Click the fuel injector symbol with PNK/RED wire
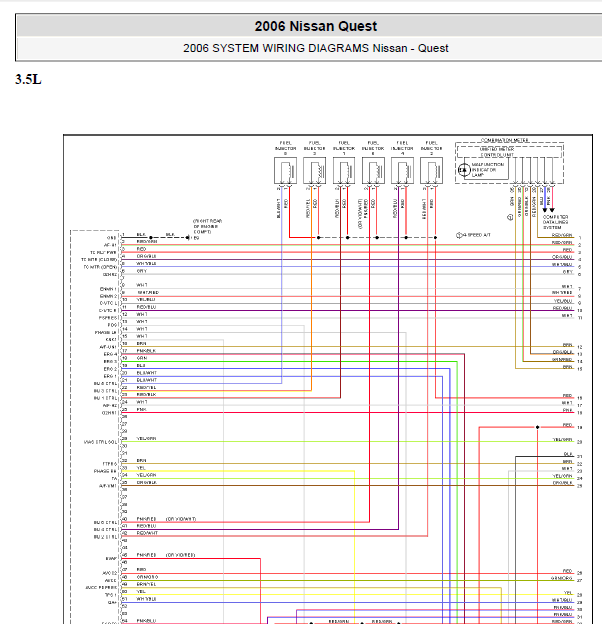Viewport: 602px width, 624px height. coord(373,170)
